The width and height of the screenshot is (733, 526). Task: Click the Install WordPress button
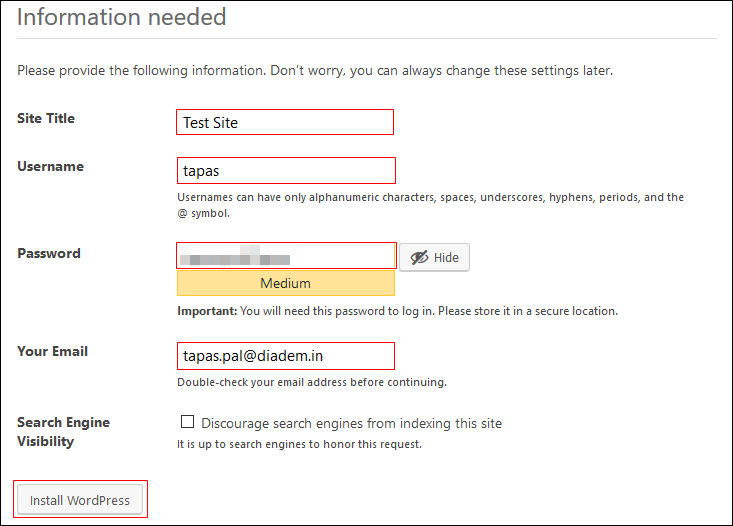tap(80, 500)
